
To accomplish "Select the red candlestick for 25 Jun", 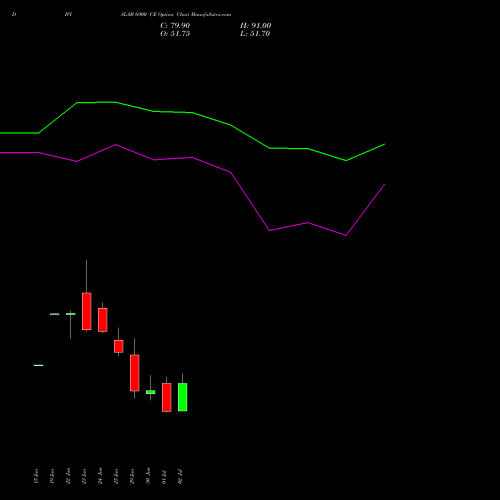I will tap(119, 346).
